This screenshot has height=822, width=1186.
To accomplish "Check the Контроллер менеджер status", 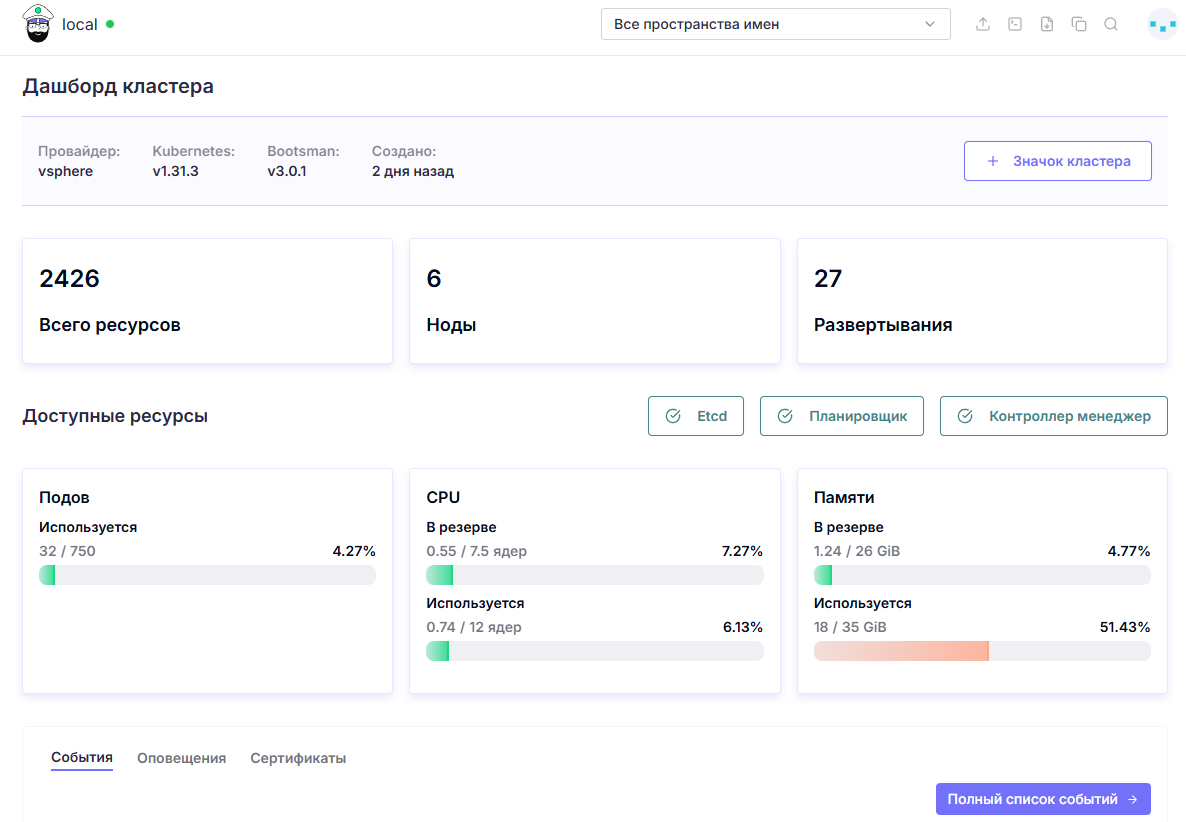I will coord(1054,416).
